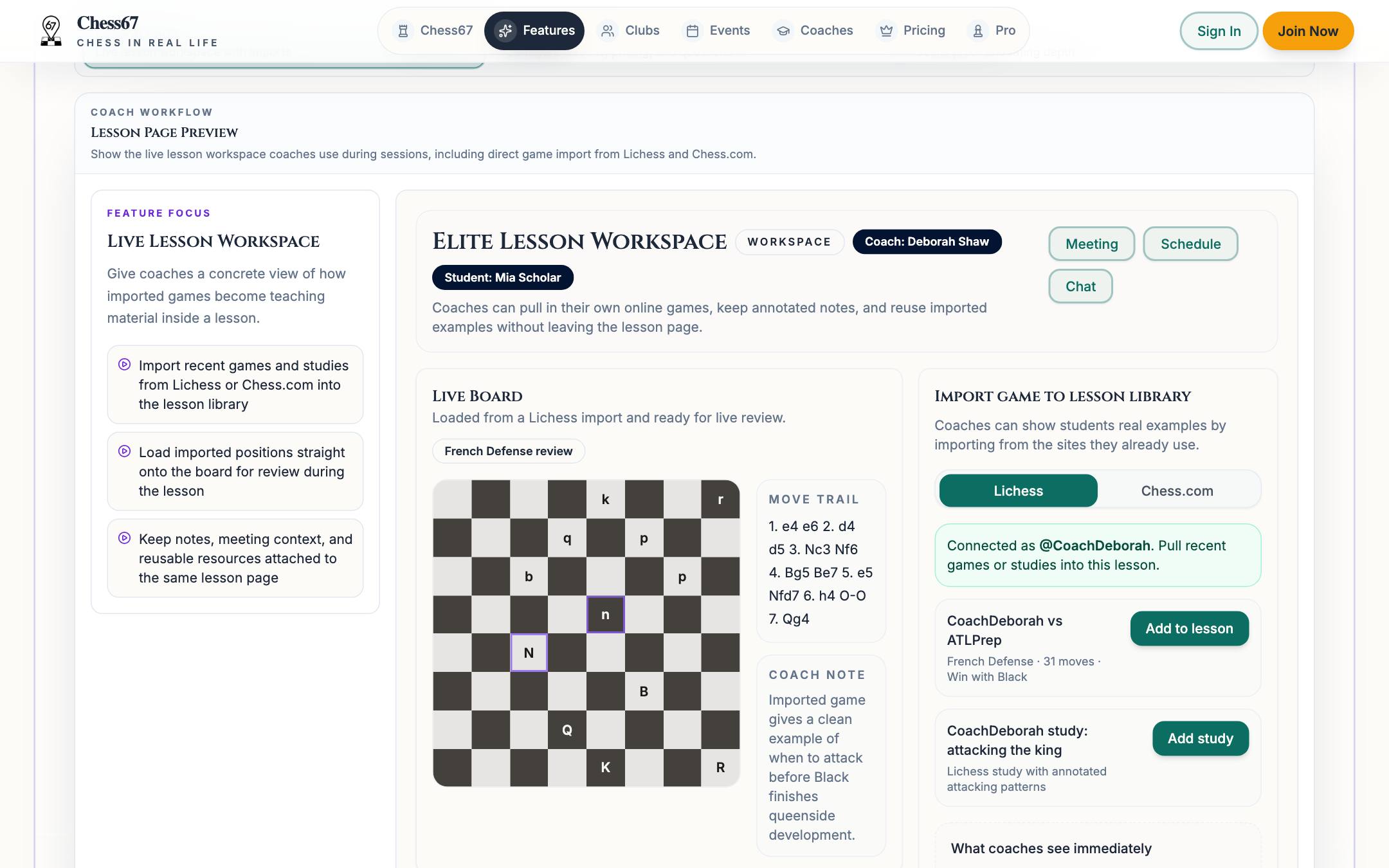
Task: Click the 'Elite Lesson Workspace' title
Action: tap(579, 242)
